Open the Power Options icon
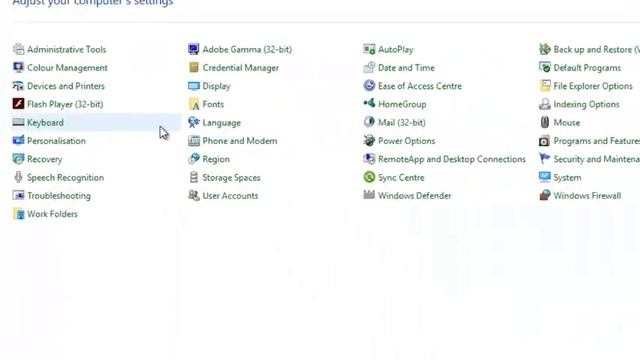Screen dimensions: 640x360 tap(369, 140)
